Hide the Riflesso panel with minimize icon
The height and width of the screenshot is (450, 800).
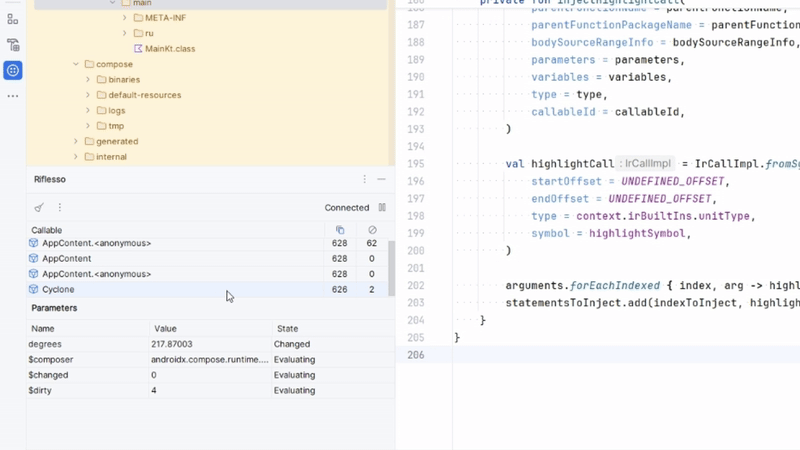381,179
